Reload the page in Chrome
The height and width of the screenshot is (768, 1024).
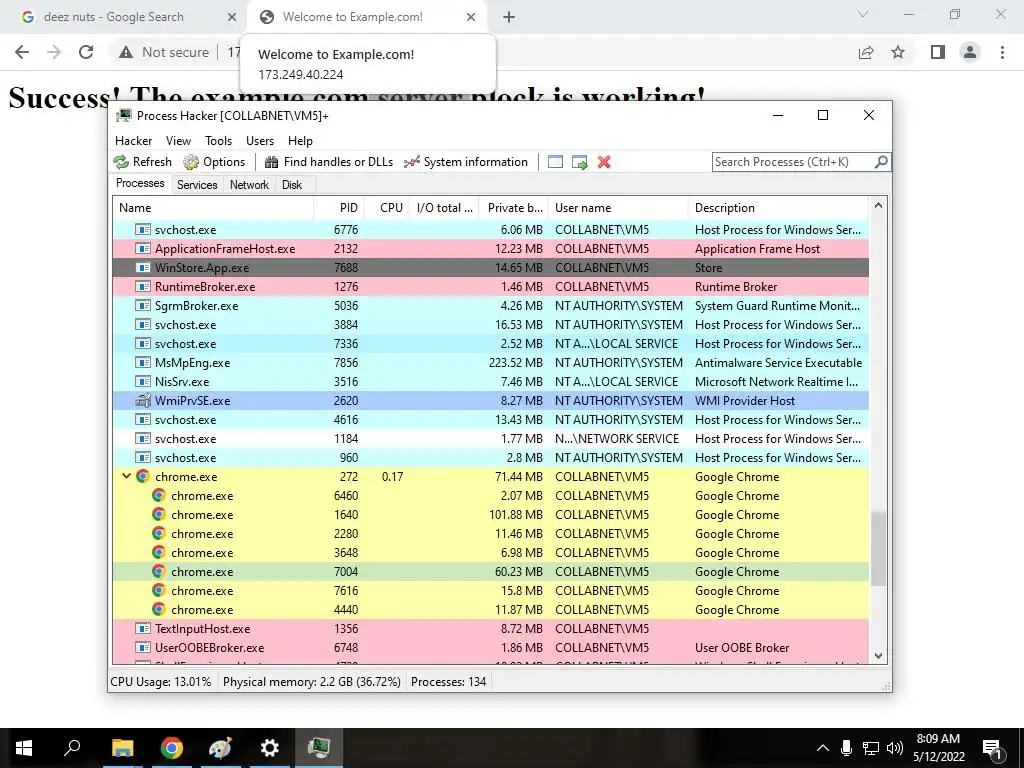click(x=86, y=52)
